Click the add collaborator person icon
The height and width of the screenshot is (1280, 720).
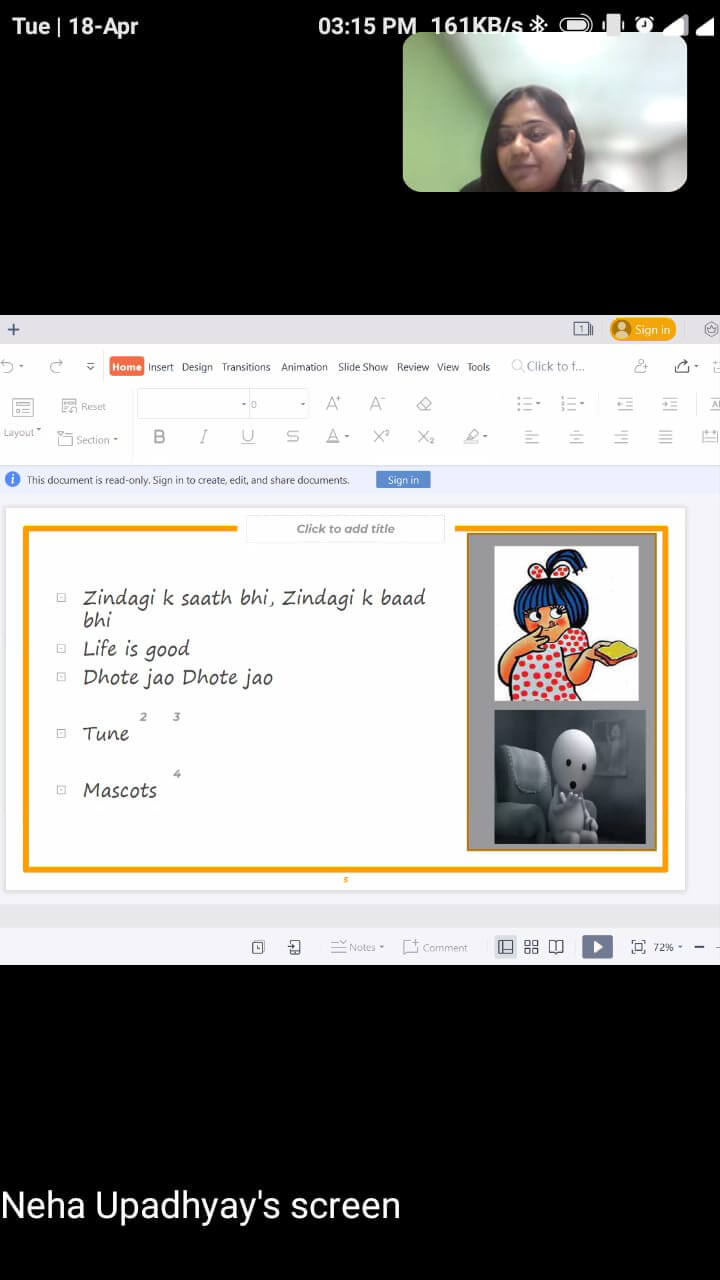(x=641, y=367)
